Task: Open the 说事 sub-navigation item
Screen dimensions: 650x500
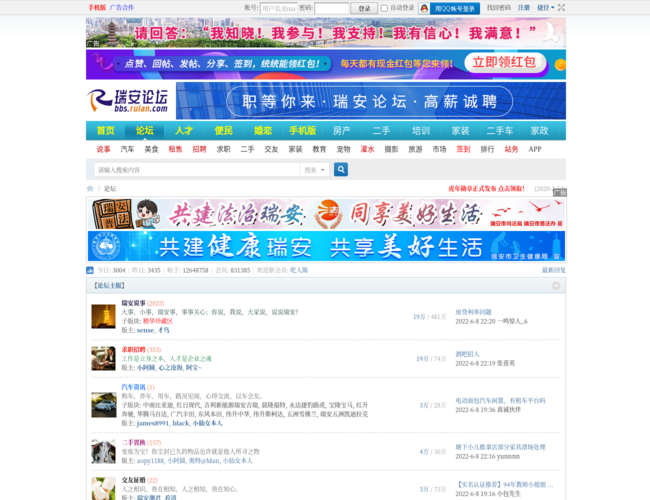Action: pos(104,149)
